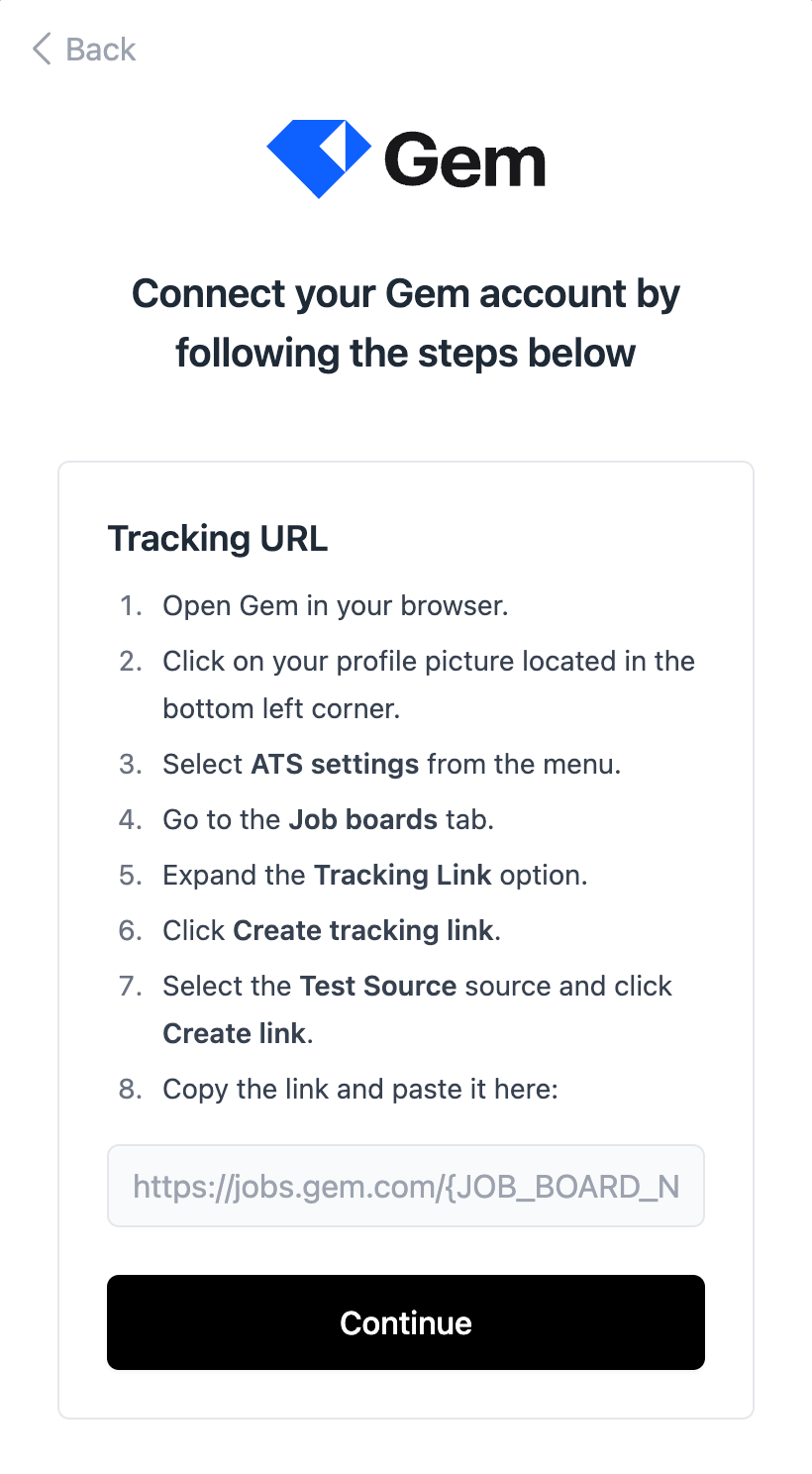Click the Connect your Gem account heading
This screenshot has width=812, height=1474.
[406, 323]
